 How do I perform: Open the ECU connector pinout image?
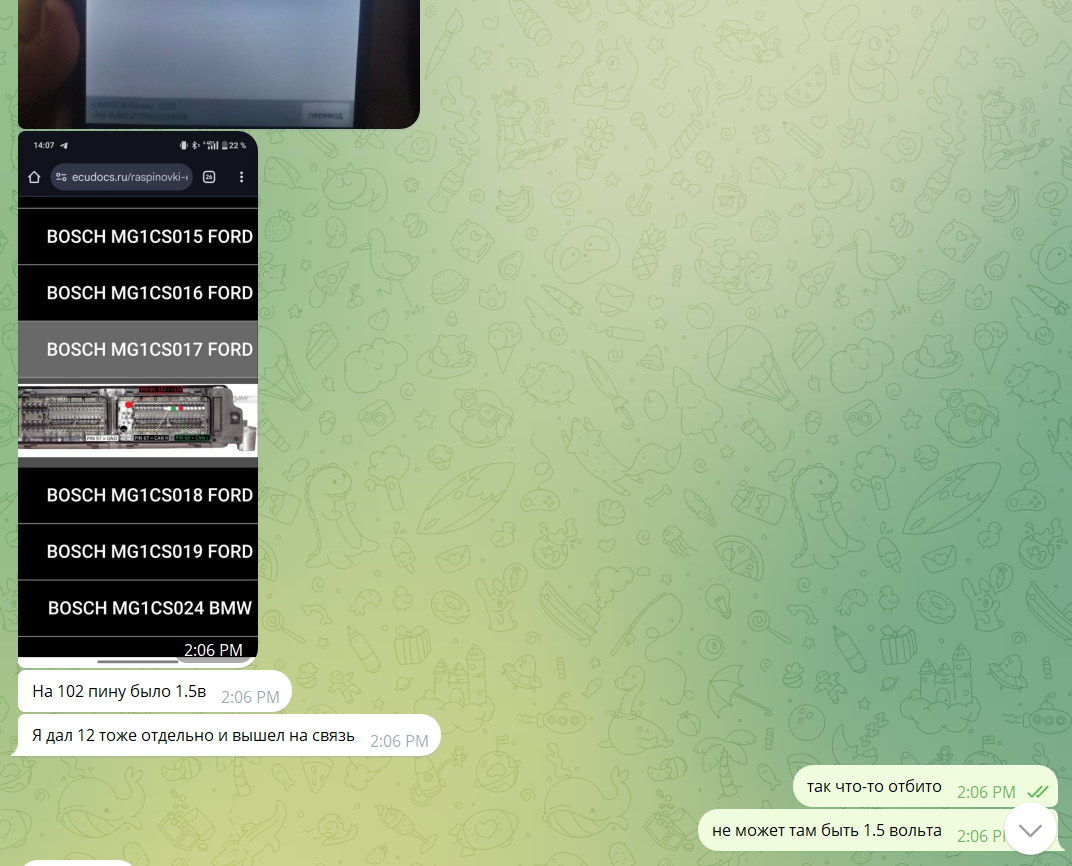pos(138,418)
